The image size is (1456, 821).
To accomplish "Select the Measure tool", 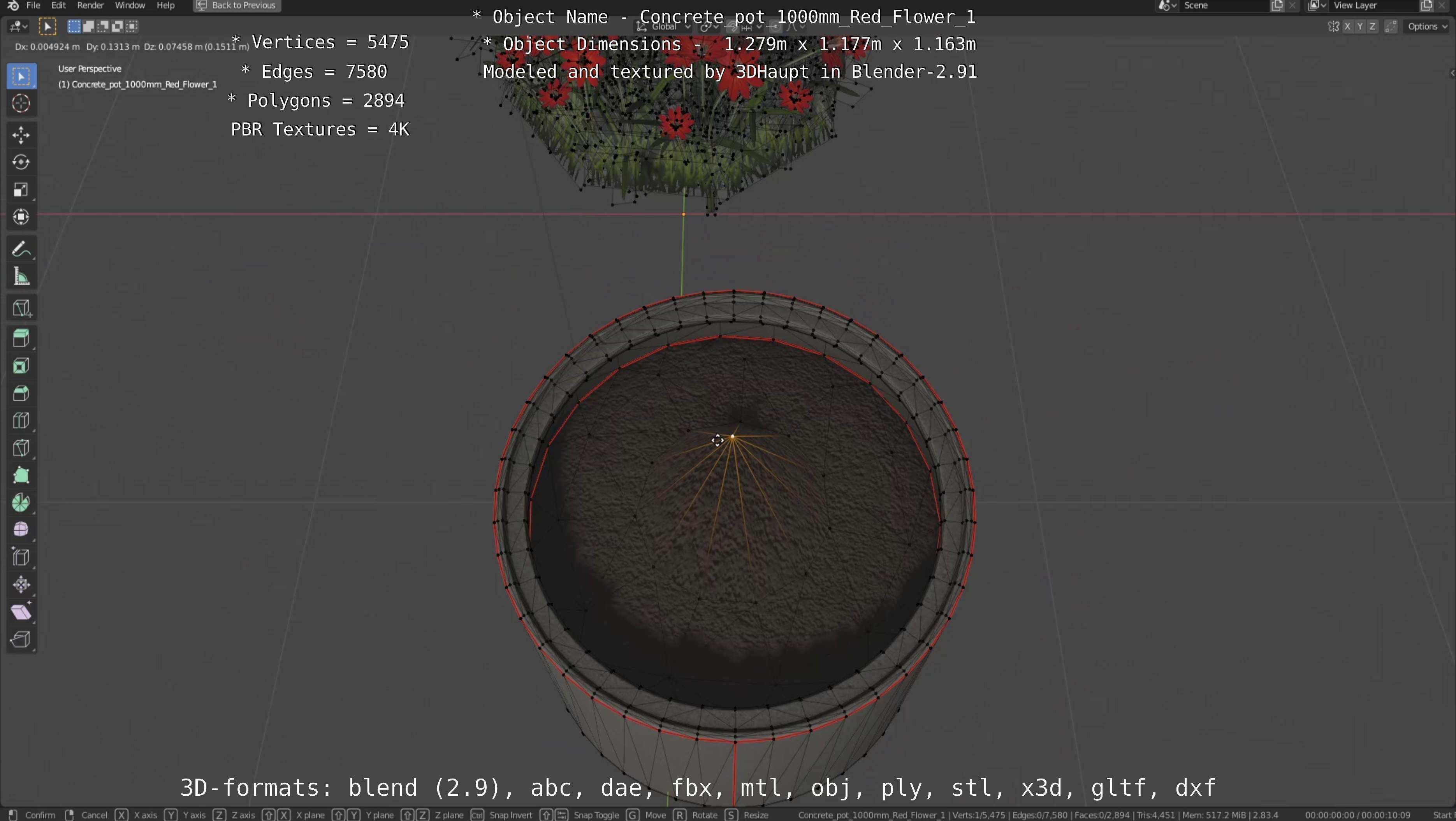I will tap(21, 276).
